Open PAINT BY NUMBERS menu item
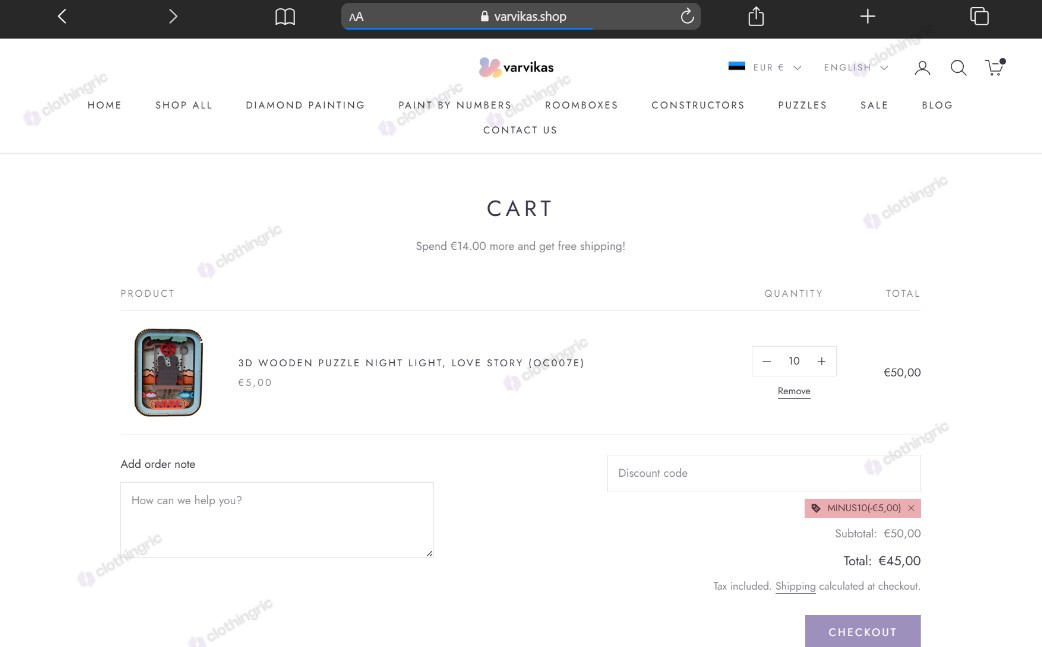This screenshot has height=647, width=1042. (x=455, y=105)
